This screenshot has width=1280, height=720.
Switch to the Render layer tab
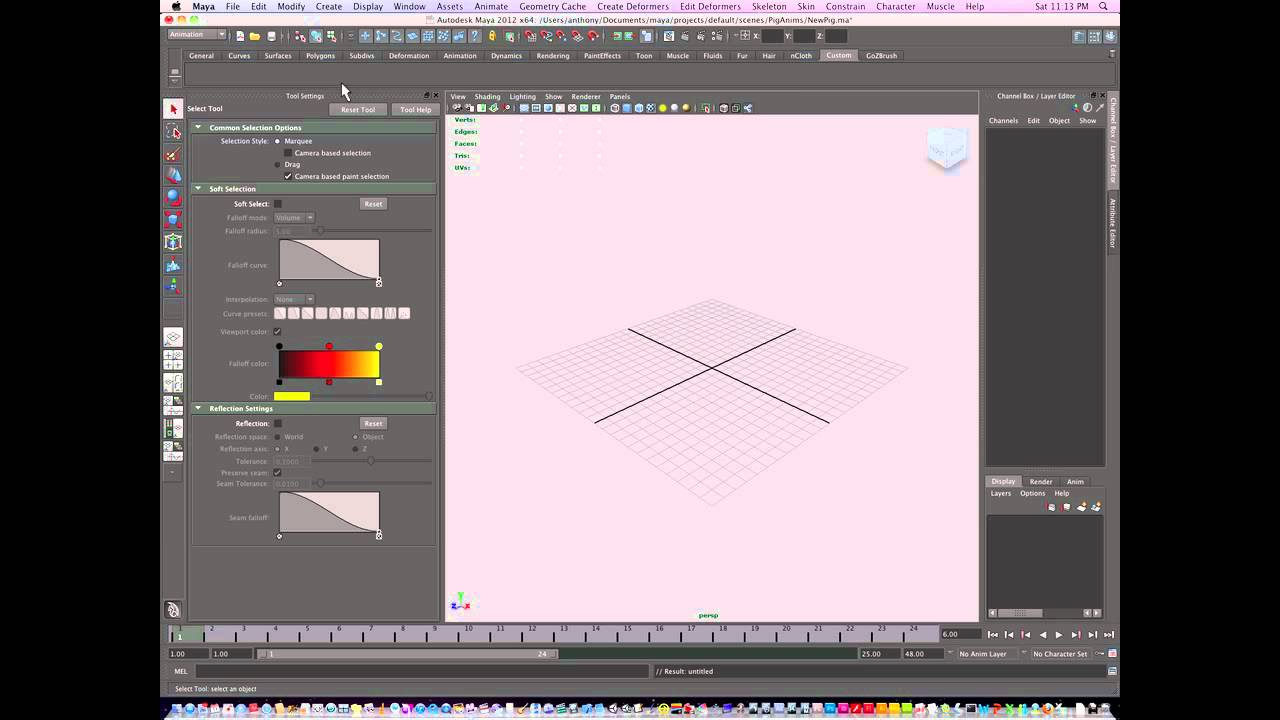(1041, 481)
